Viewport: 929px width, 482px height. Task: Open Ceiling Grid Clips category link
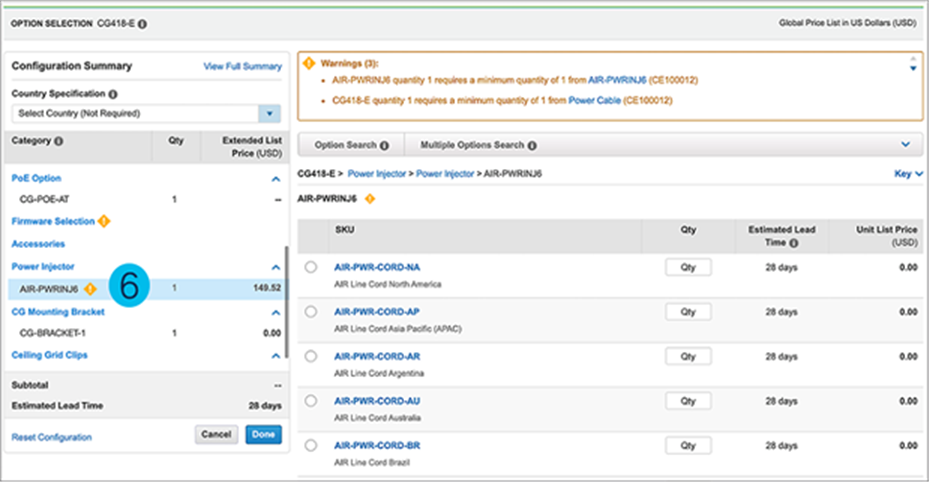[x=49, y=355]
